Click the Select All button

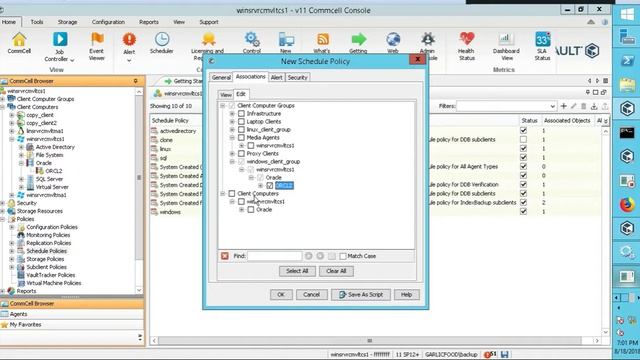(297, 271)
